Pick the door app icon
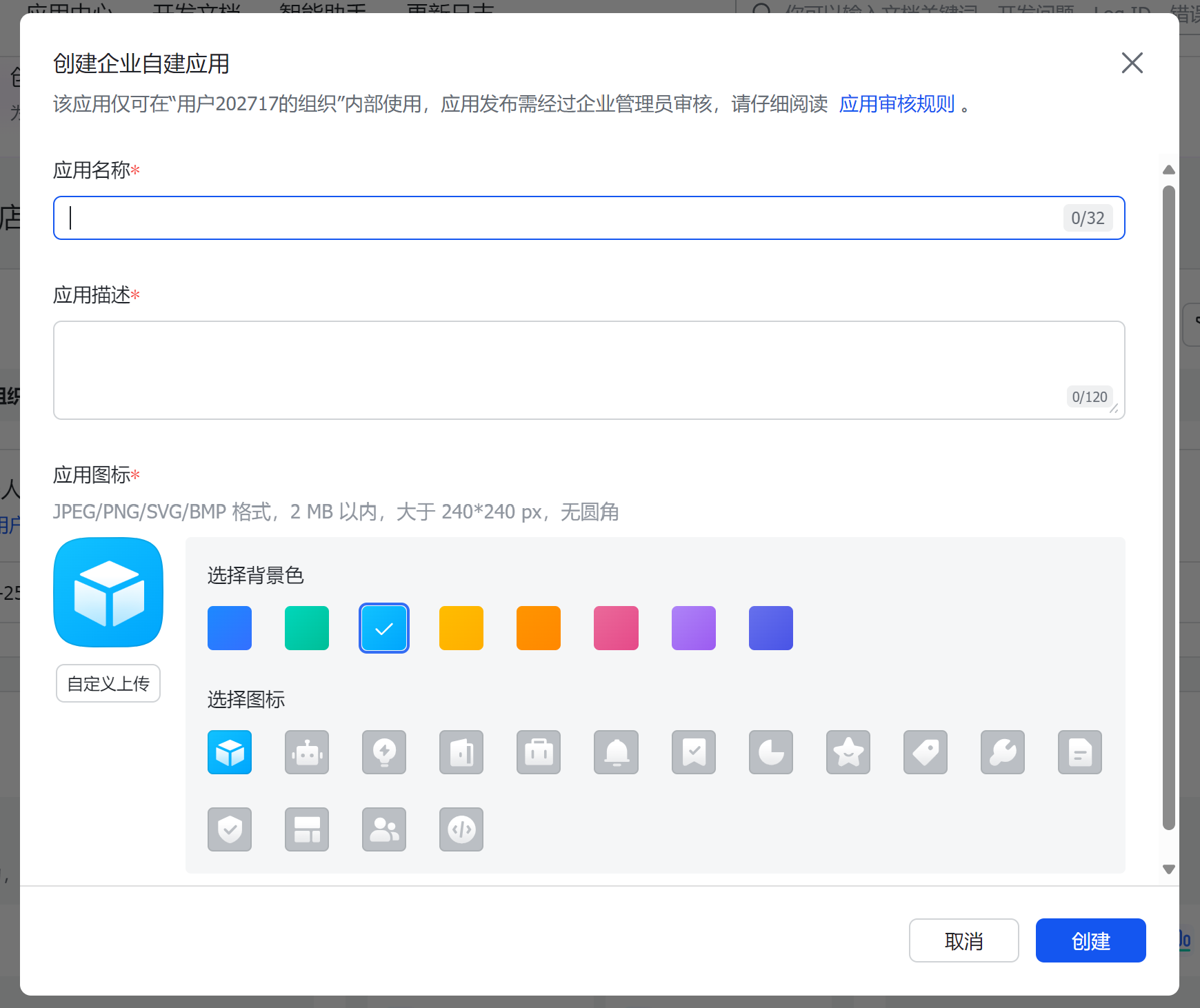The height and width of the screenshot is (1008, 1200). pyautogui.click(x=461, y=752)
